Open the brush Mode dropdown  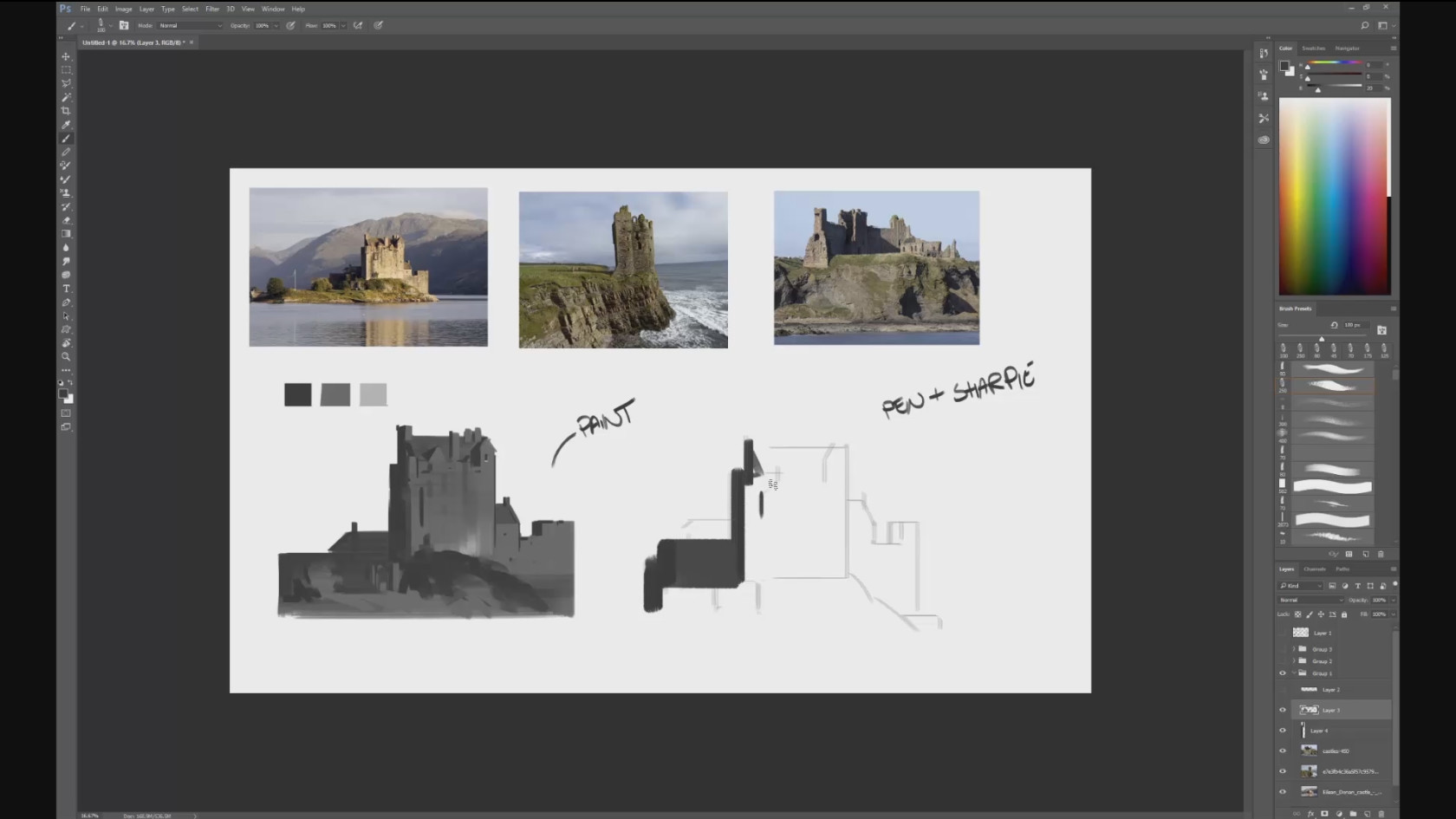tap(190, 26)
